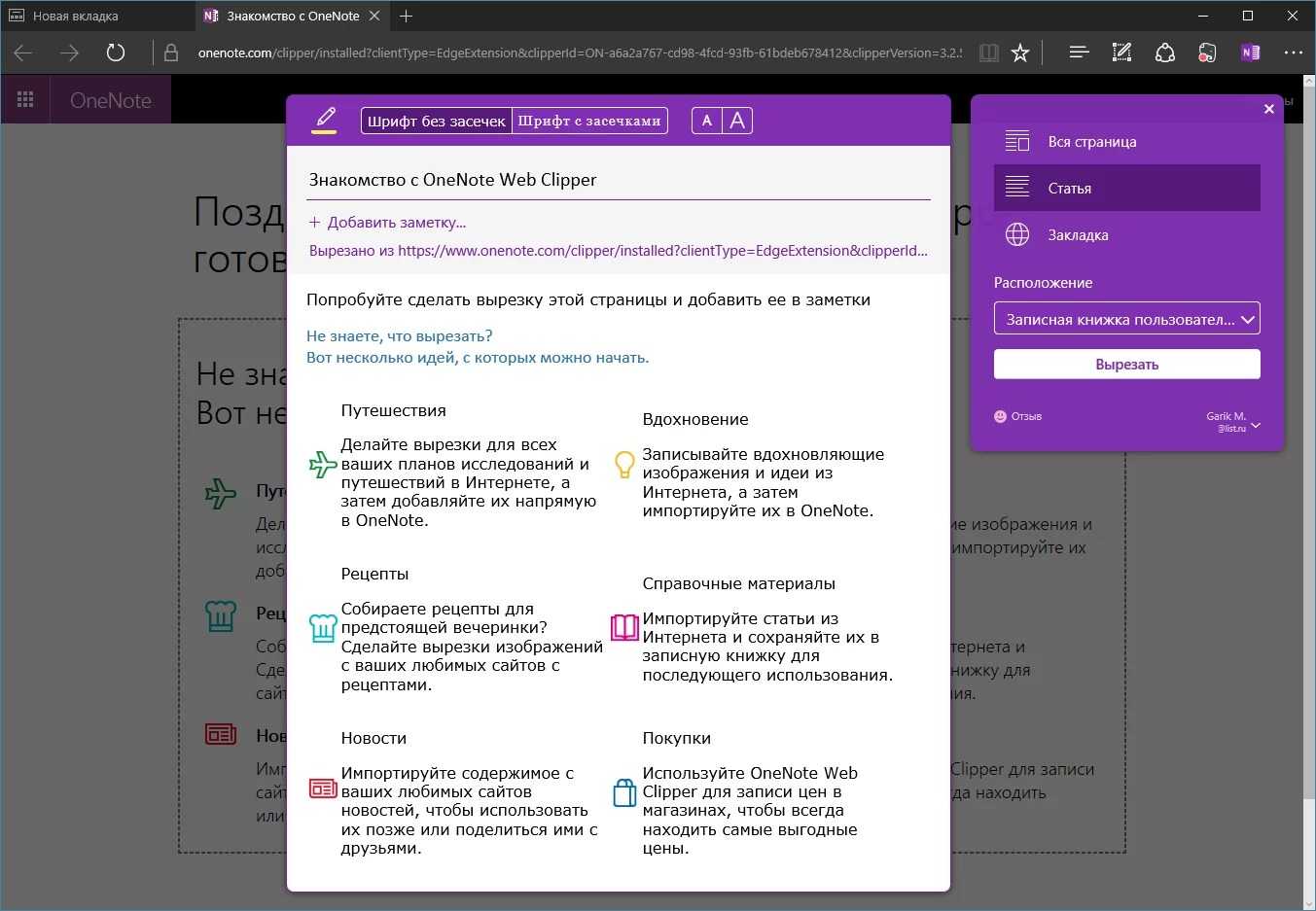Open the Web Note pen tool in Edge
Viewport: 1316px width, 911px height.
1121,53
